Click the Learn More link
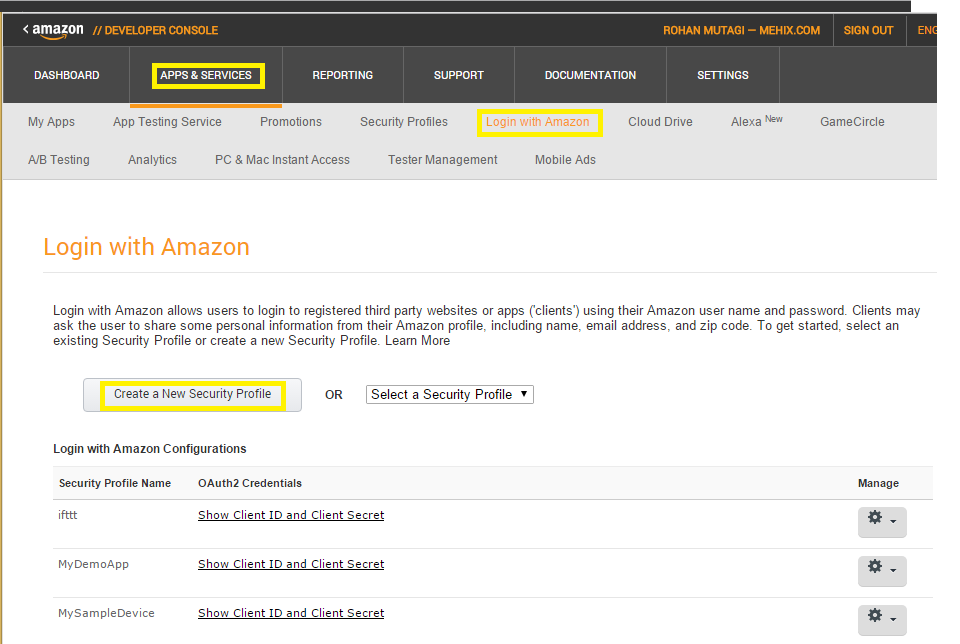Viewport: 960px width, 644px height. [x=418, y=341]
